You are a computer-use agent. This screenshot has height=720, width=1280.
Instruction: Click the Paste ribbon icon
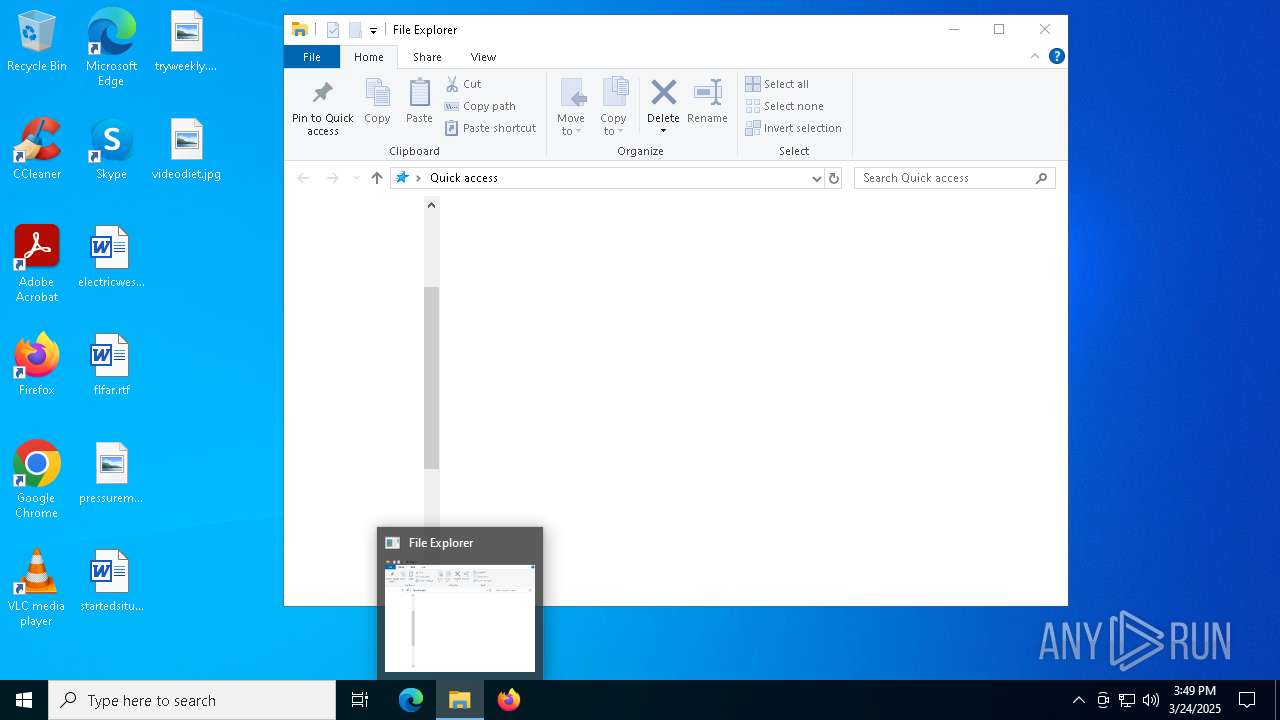click(419, 101)
